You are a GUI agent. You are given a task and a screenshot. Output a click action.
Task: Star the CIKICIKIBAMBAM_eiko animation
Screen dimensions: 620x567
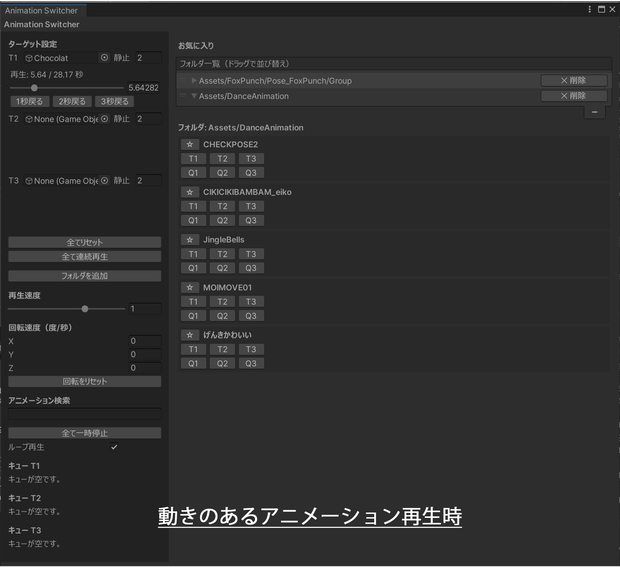tap(190, 192)
